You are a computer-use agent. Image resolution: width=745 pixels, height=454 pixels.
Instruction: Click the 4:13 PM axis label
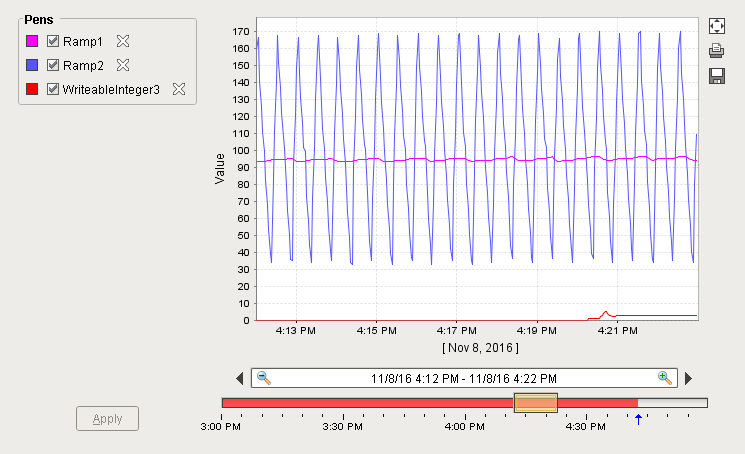coord(296,331)
